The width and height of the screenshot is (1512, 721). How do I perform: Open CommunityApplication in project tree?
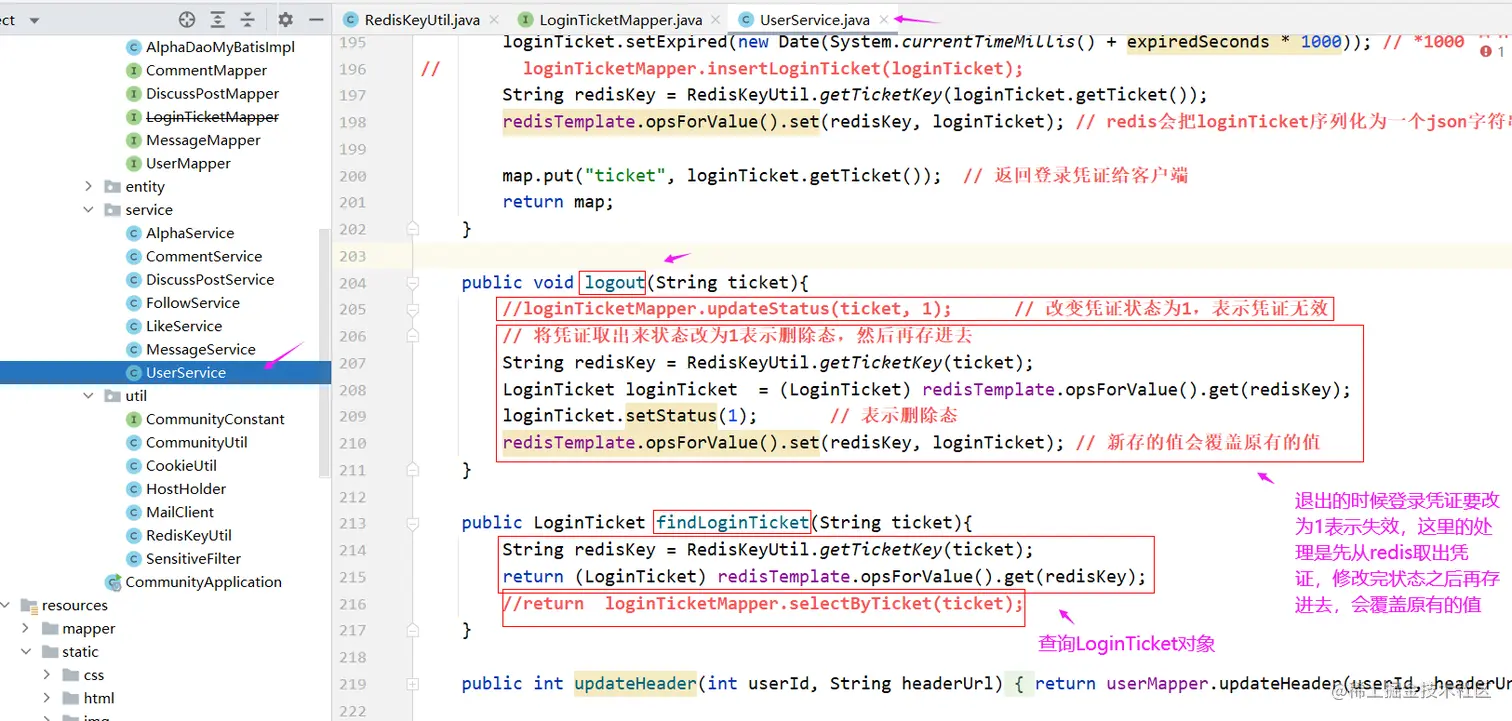tap(203, 582)
